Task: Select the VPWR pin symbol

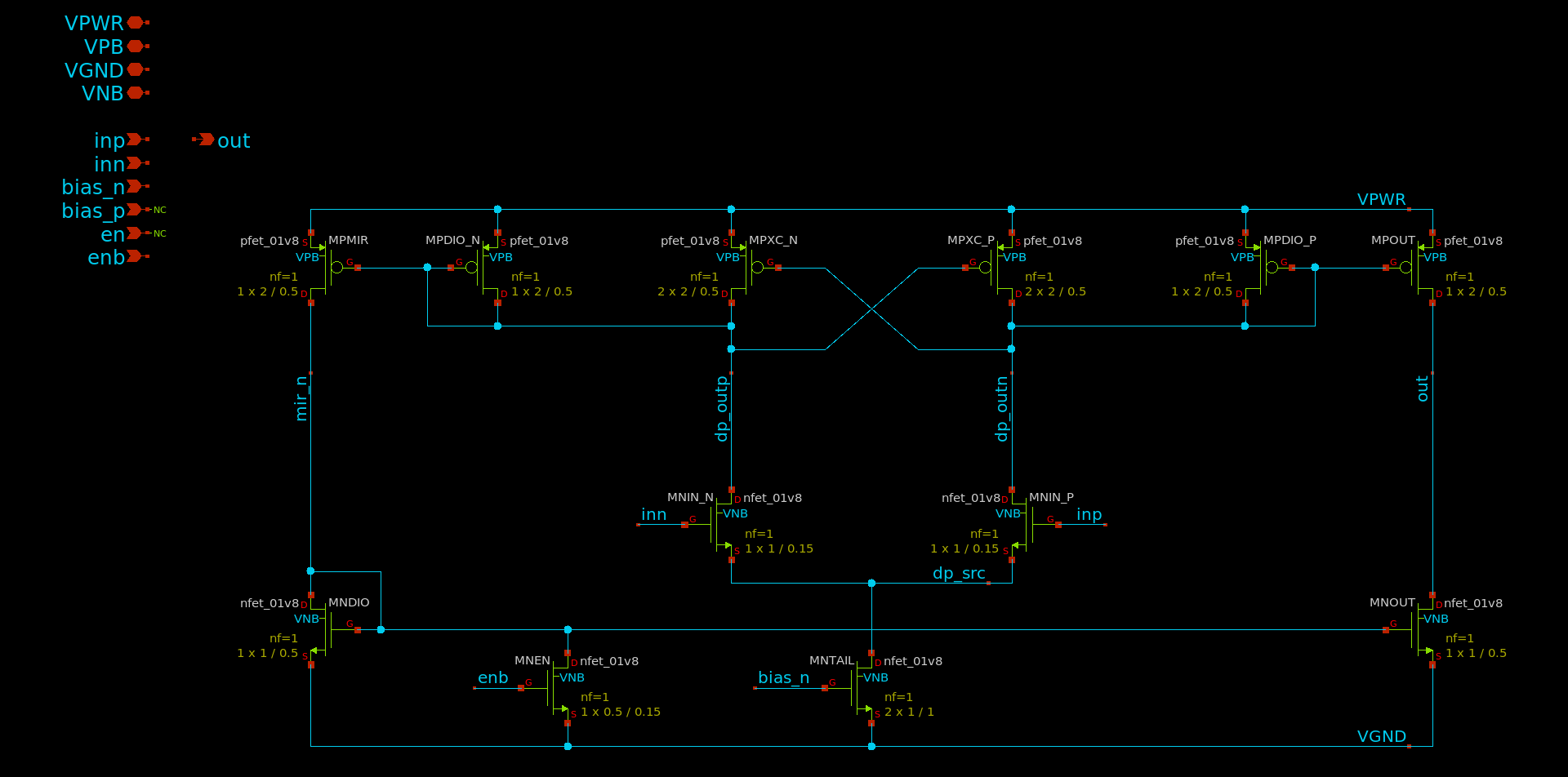Action: [x=137, y=23]
